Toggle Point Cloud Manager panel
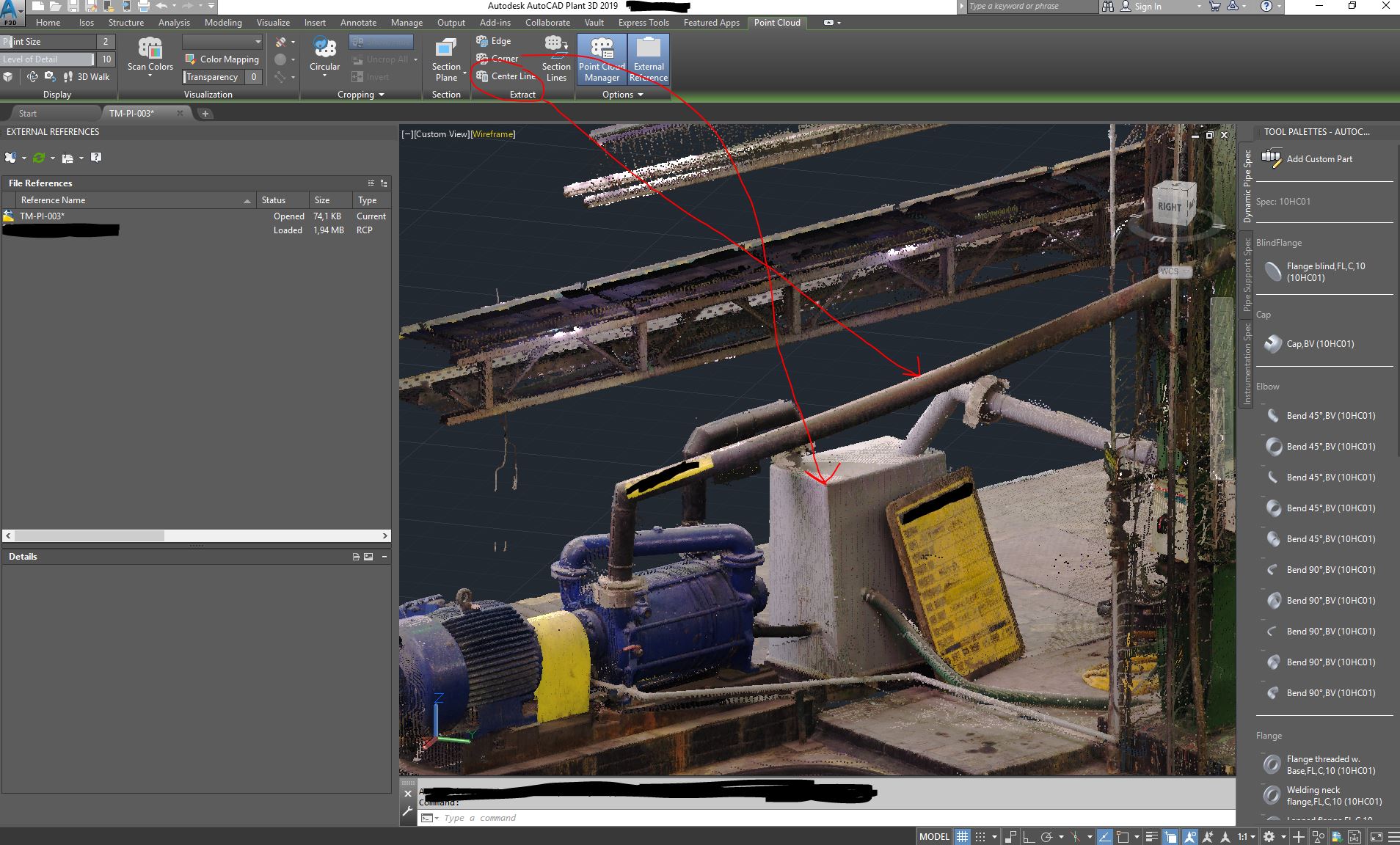The image size is (1400, 845). coord(602,59)
